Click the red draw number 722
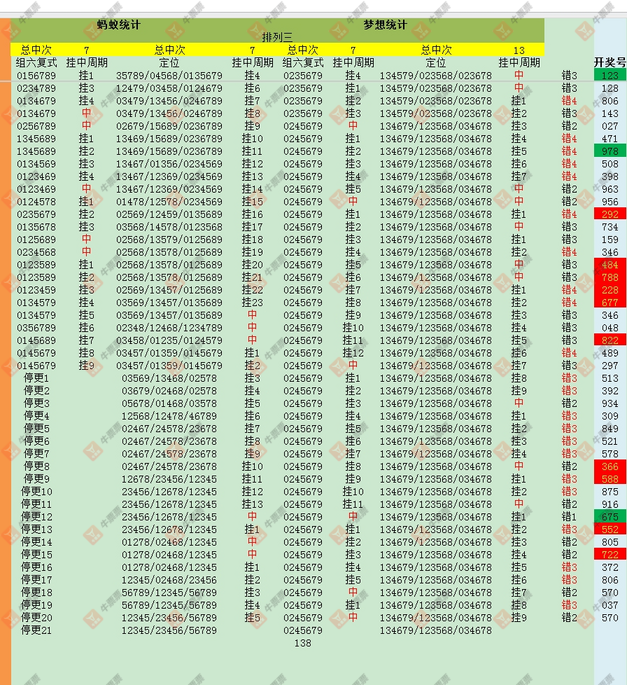 point(610,554)
